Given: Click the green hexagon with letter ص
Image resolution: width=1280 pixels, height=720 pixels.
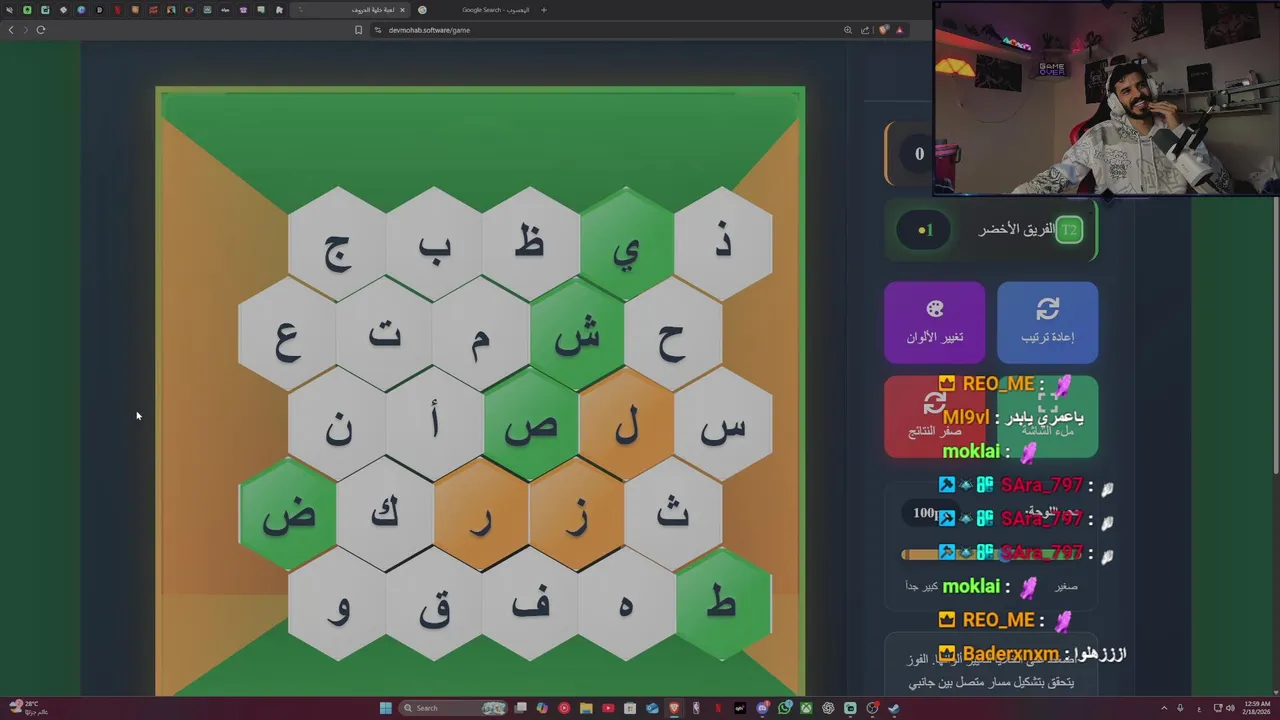Looking at the screenshot, I should (x=530, y=425).
